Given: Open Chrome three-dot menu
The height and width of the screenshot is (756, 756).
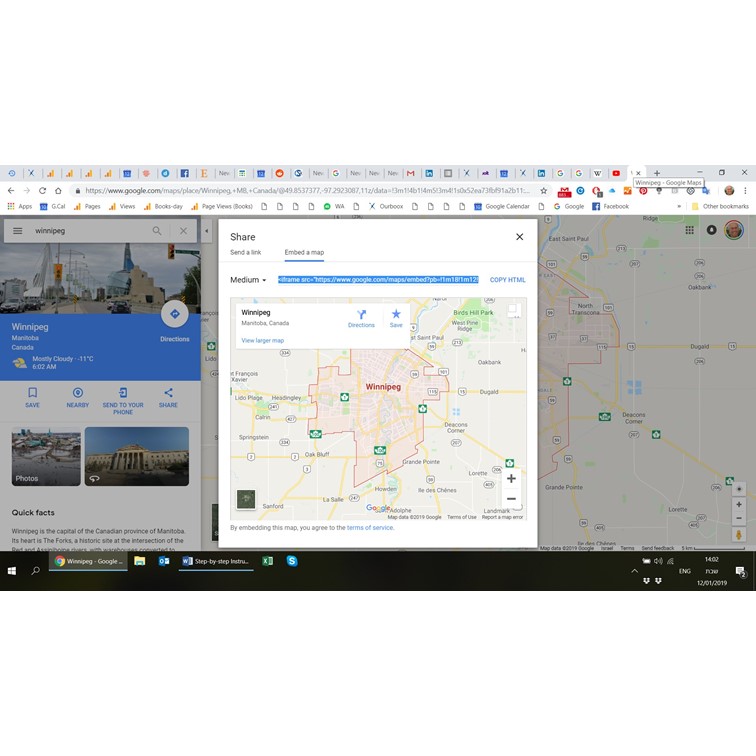Looking at the screenshot, I should (745, 191).
